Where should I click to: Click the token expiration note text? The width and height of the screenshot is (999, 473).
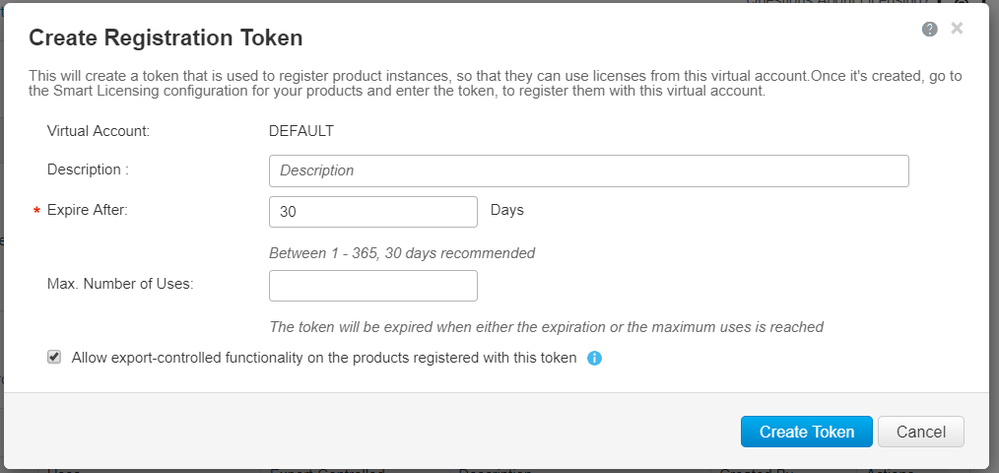click(x=547, y=327)
